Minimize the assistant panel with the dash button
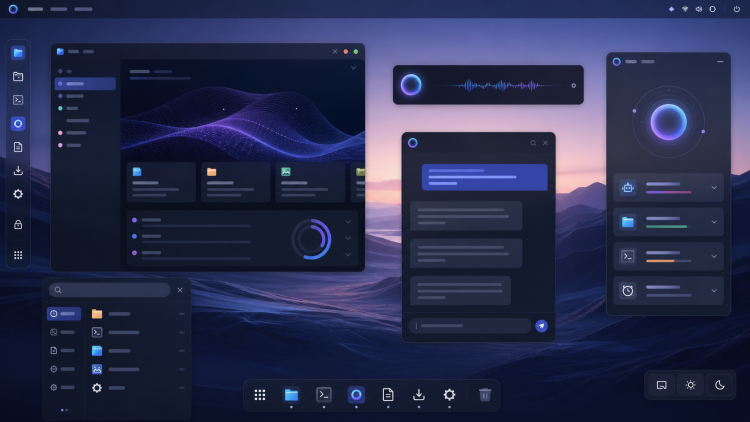The height and width of the screenshot is (422, 750). 720,62
